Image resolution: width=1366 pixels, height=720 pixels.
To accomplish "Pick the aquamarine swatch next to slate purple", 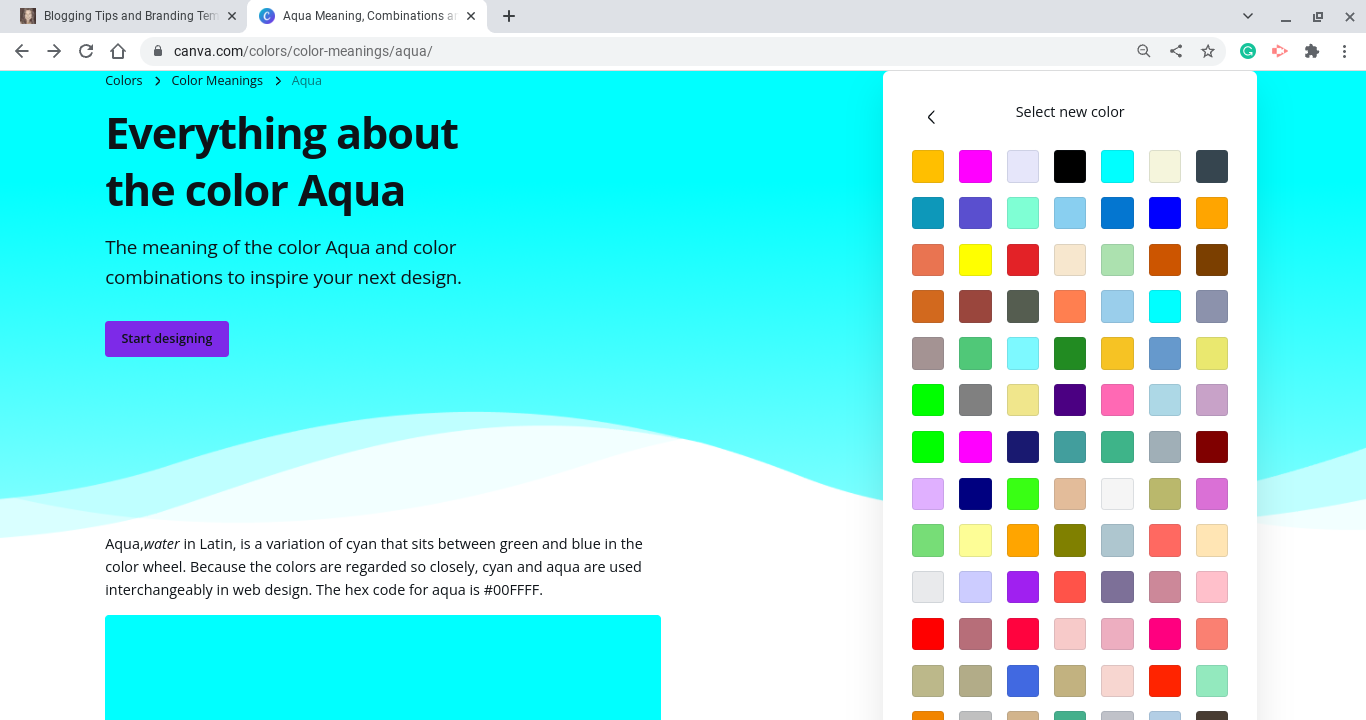I will [x=1023, y=213].
